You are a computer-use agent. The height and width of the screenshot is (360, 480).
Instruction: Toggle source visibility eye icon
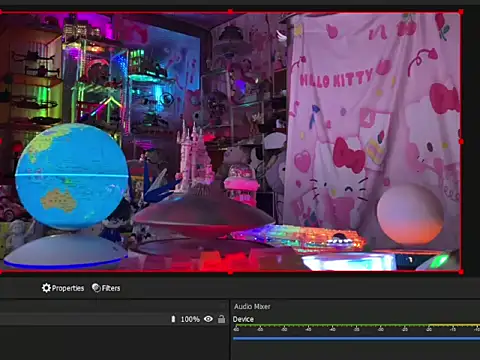[x=208, y=319]
